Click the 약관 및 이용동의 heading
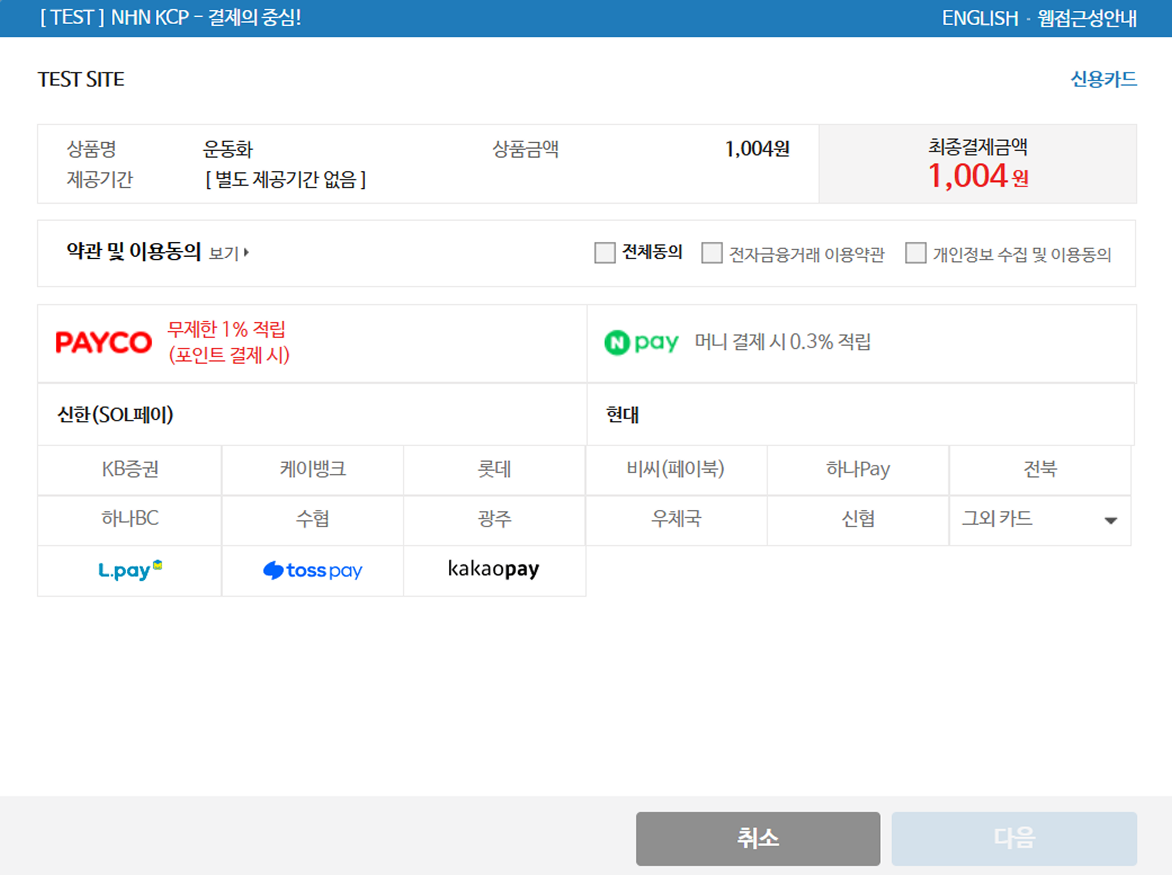 point(134,252)
